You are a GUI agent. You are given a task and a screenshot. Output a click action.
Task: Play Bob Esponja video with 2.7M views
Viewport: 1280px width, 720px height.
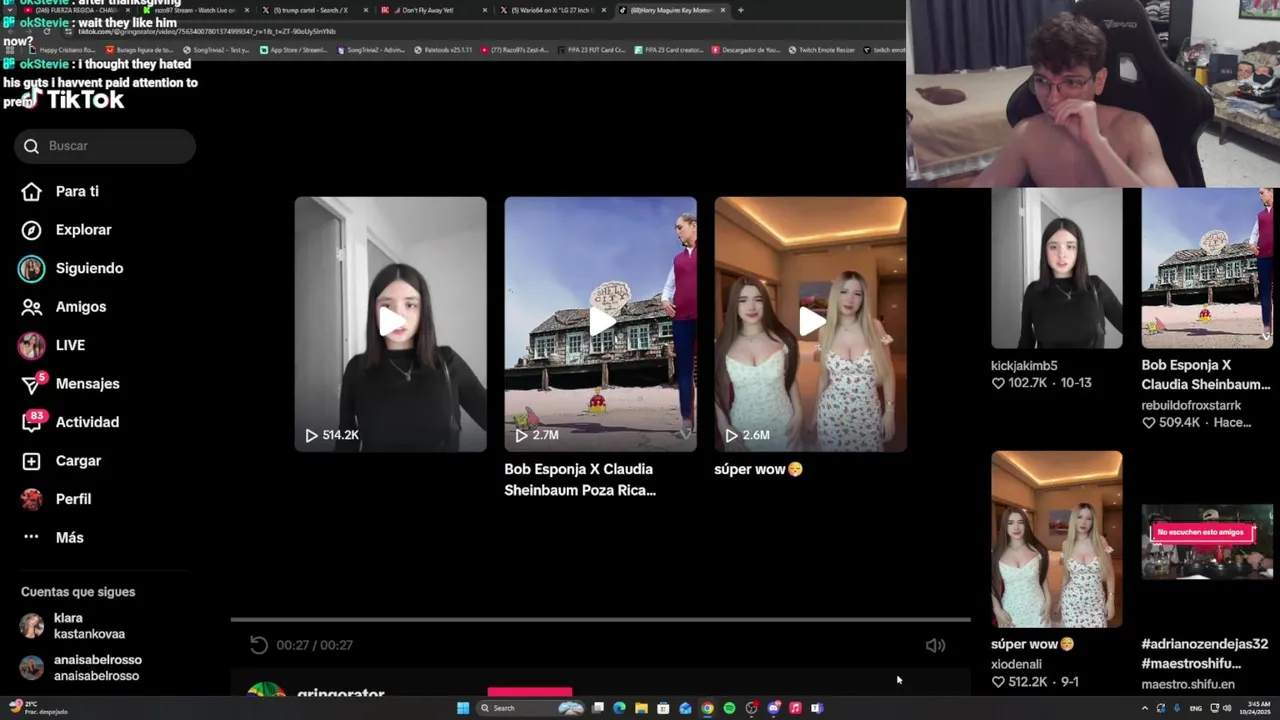click(600, 324)
